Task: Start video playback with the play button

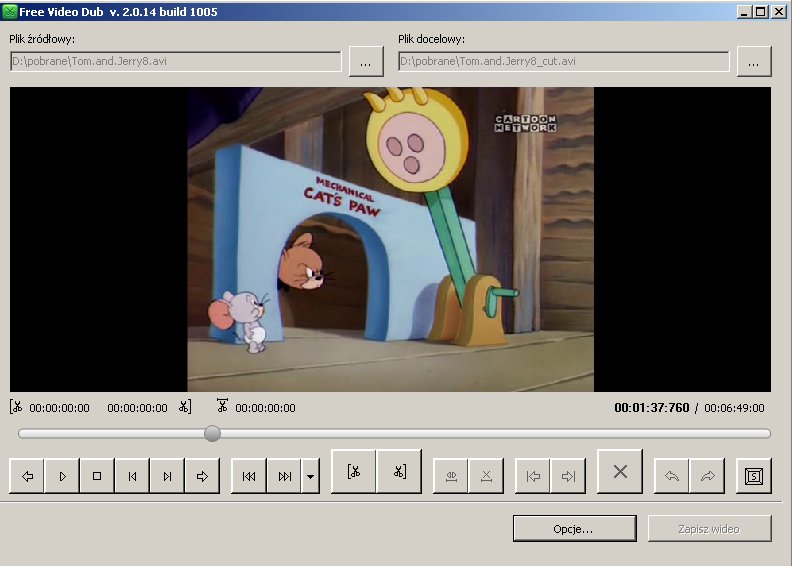Action: coord(62,476)
